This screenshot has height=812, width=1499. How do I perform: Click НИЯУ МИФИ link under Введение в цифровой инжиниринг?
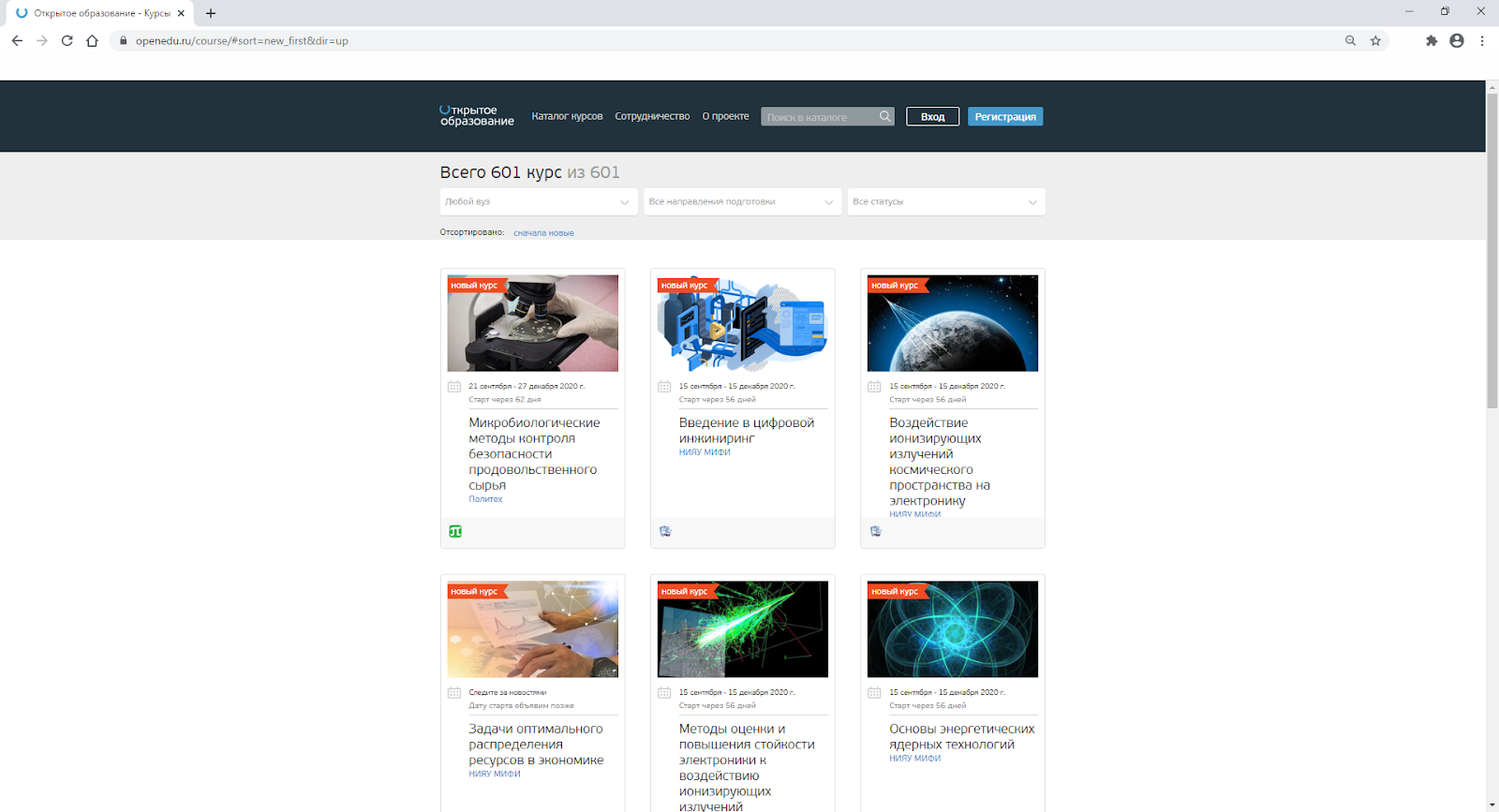pos(705,452)
